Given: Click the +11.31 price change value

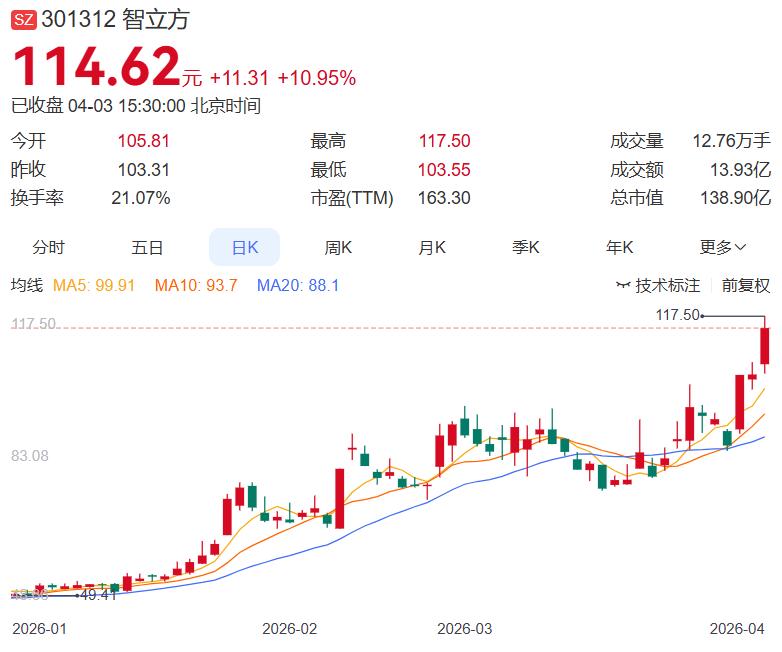Looking at the screenshot, I should point(239,78).
